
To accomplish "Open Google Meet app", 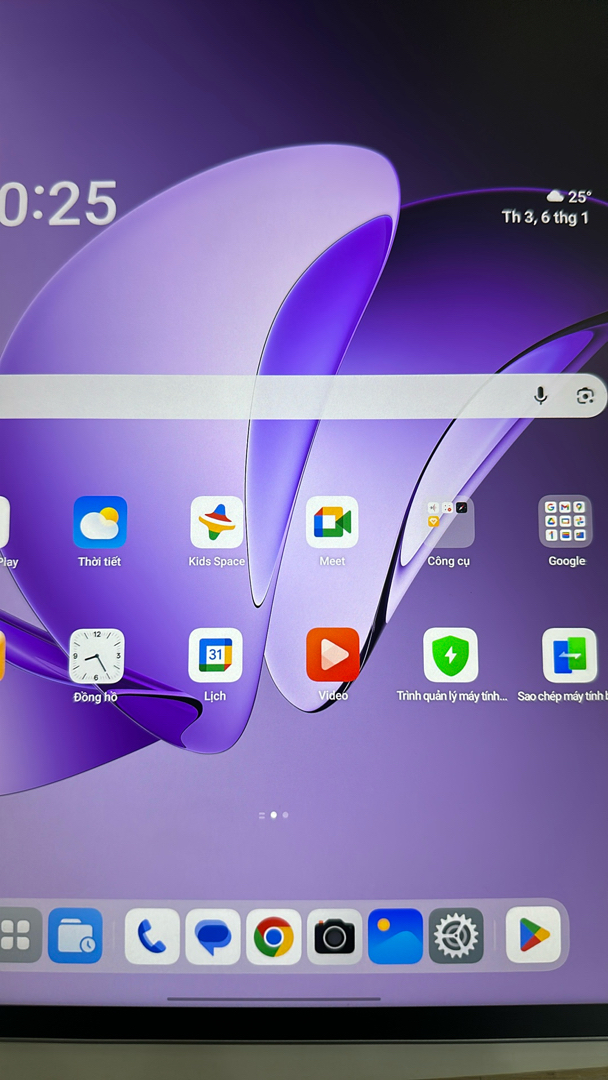I will point(332,523).
